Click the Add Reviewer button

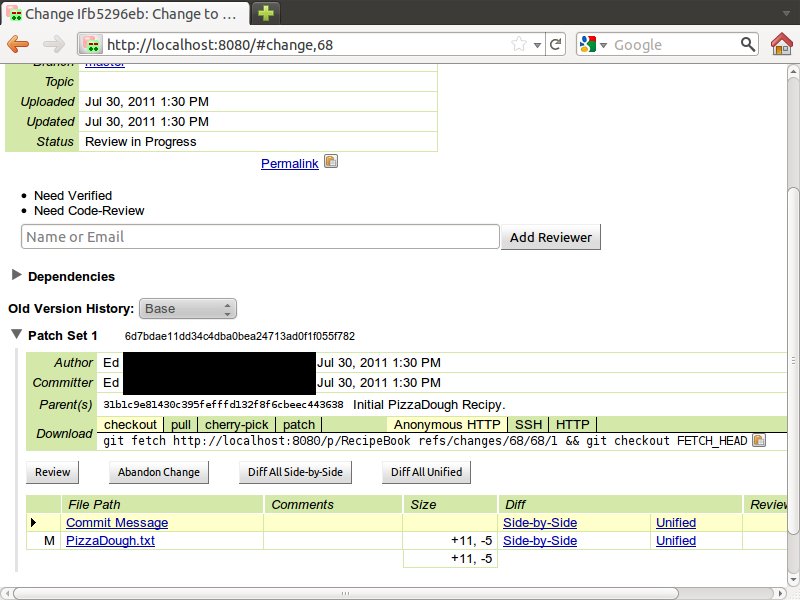pos(551,237)
